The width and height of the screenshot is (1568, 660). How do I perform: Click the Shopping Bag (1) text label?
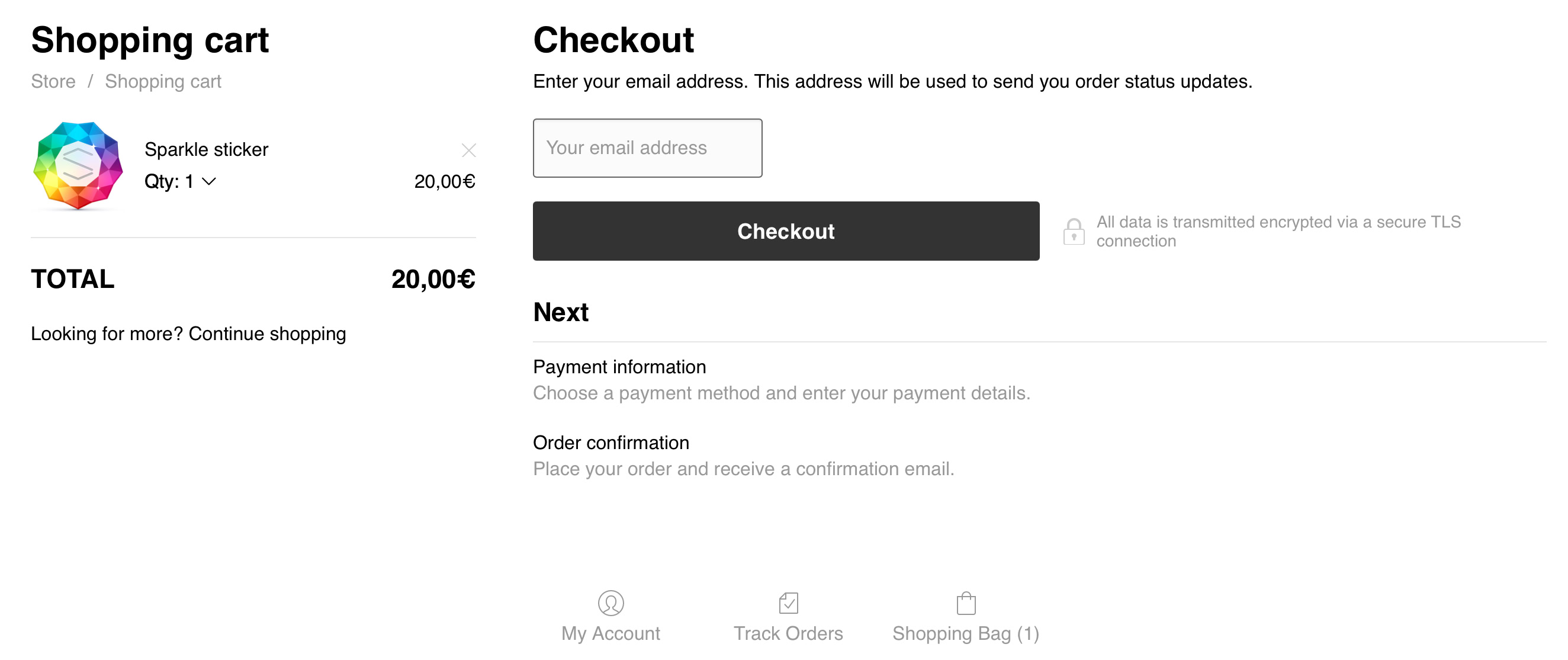pyautogui.click(x=965, y=633)
